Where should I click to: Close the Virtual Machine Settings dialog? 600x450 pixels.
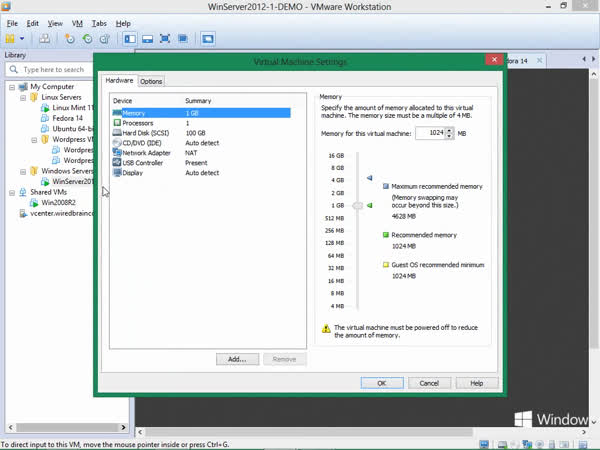[x=494, y=59]
